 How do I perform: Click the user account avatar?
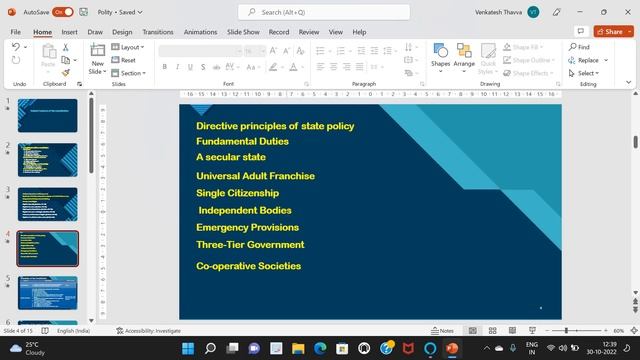(x=533, y=12)
